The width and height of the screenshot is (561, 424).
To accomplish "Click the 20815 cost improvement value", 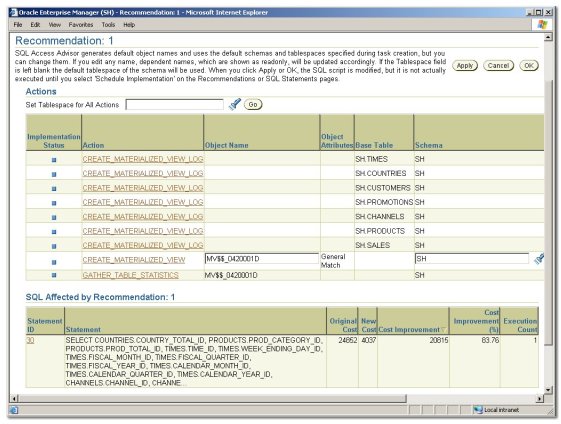I will 439,340.
